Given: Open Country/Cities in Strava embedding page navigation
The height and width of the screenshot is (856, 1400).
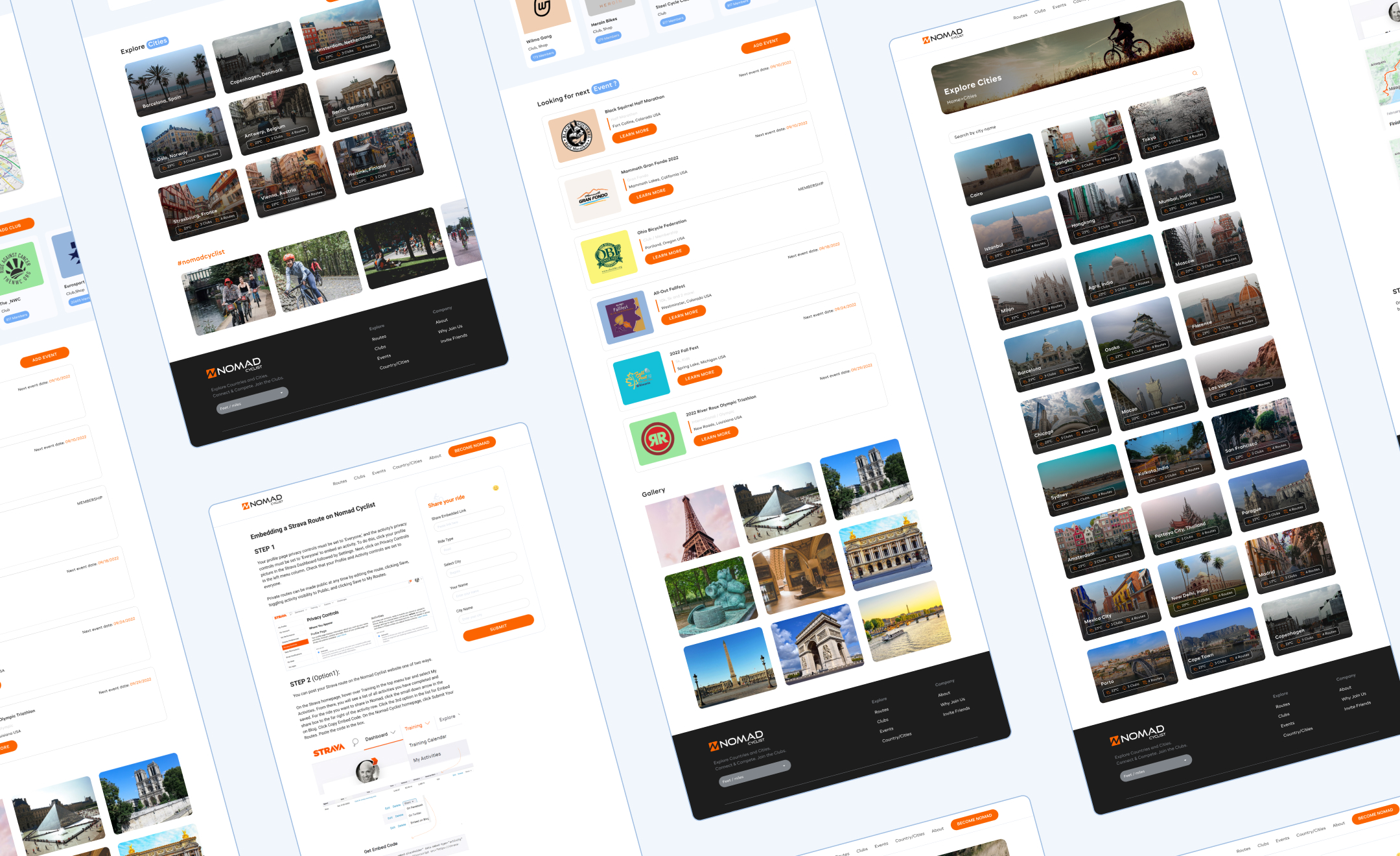Looking at the screenshot, I should [407, 464].
